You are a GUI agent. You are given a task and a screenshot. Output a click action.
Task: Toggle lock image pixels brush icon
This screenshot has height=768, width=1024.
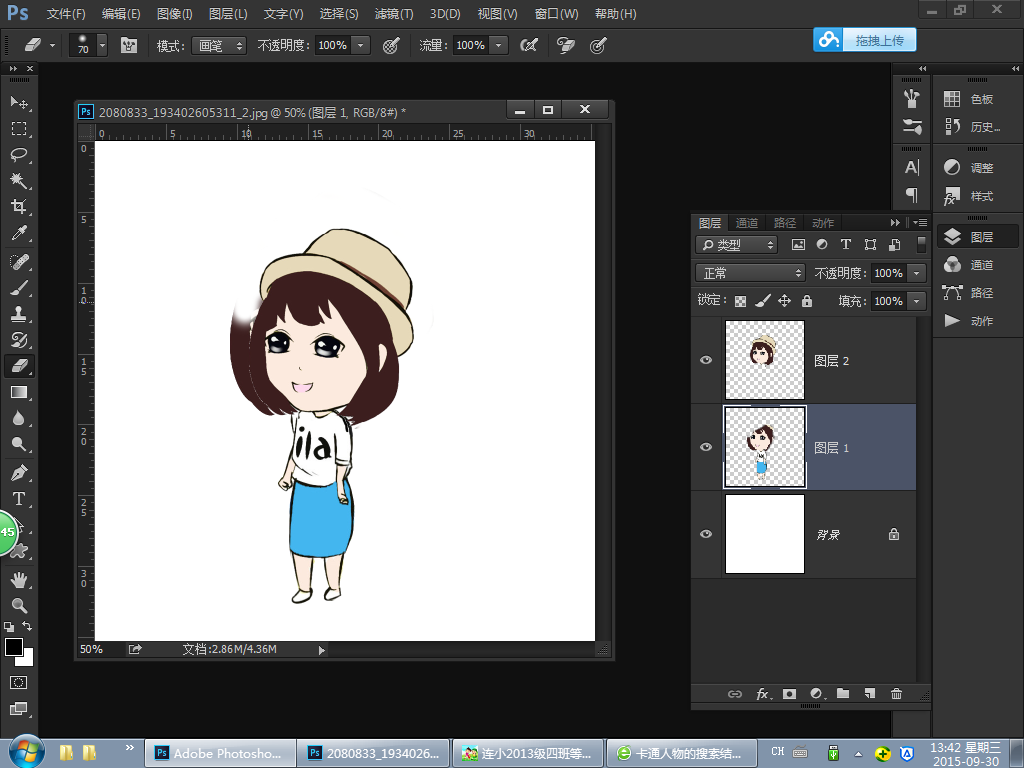coord(762,301)
